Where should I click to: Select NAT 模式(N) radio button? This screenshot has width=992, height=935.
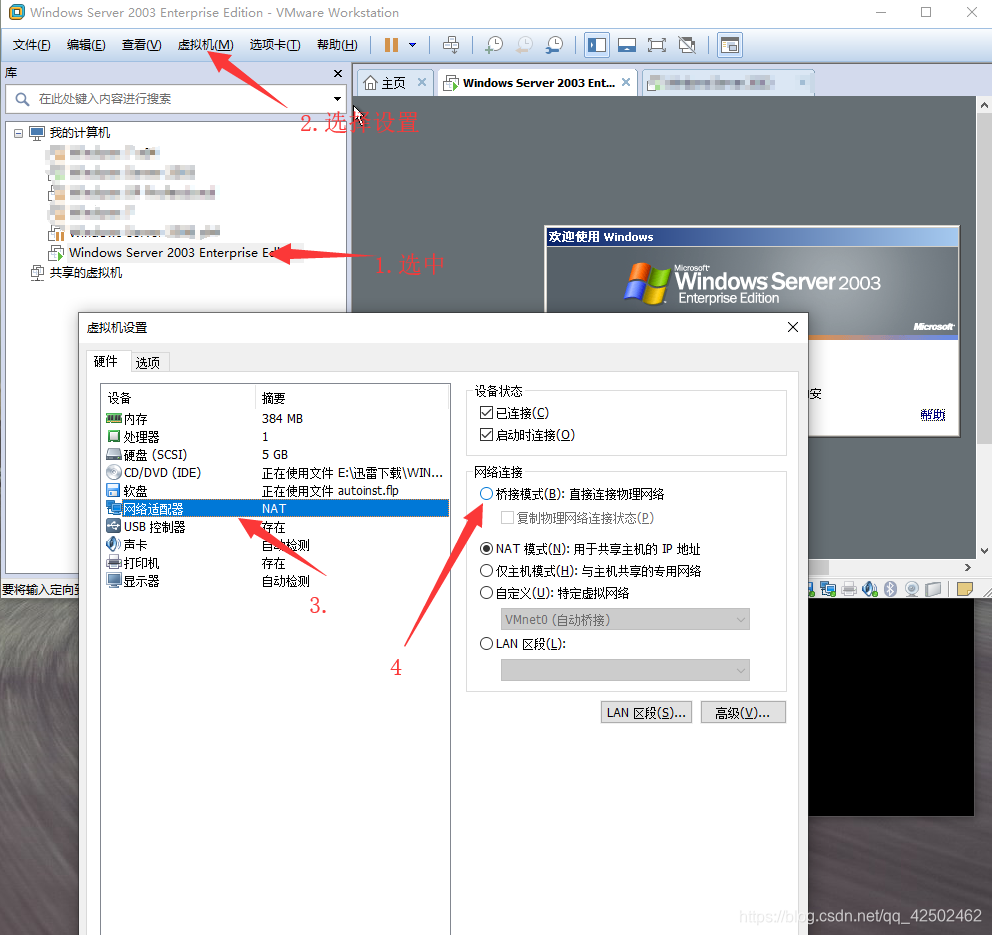click(x=486, y=548)
